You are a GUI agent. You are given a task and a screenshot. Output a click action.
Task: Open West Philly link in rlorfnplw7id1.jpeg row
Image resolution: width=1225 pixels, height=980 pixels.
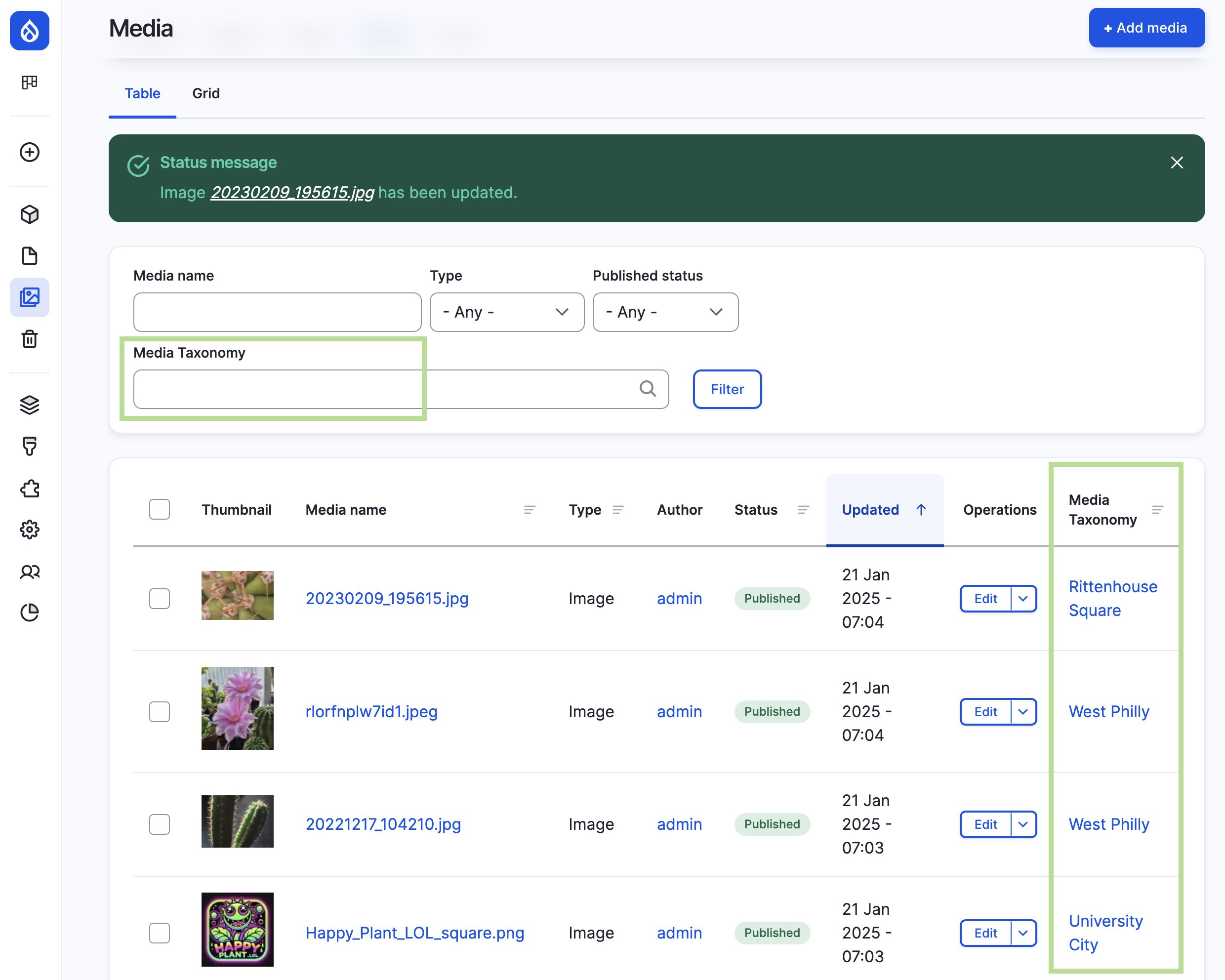pyautogui.click(x=1108, y=711)
